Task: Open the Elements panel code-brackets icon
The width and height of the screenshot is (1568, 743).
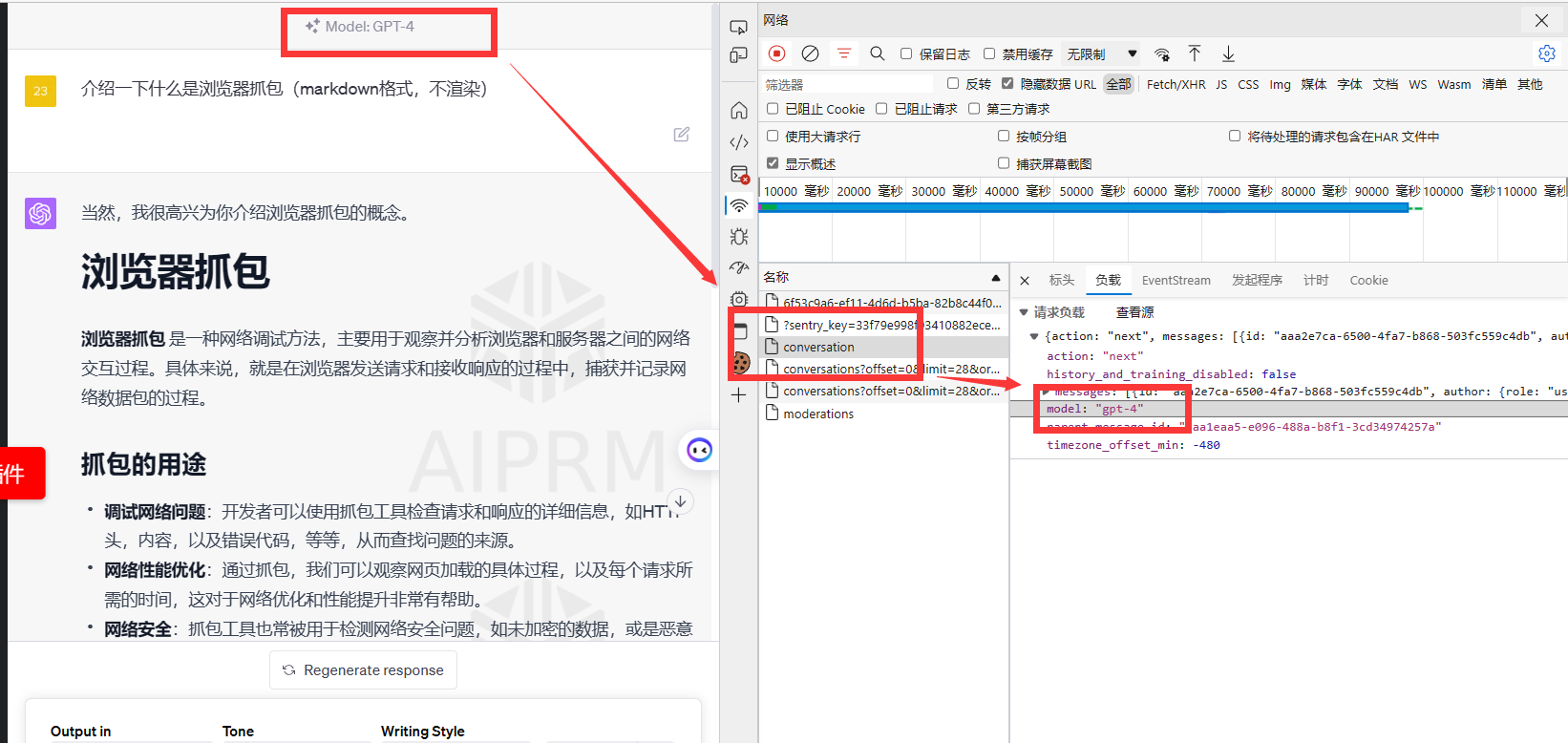Action: 739,142
